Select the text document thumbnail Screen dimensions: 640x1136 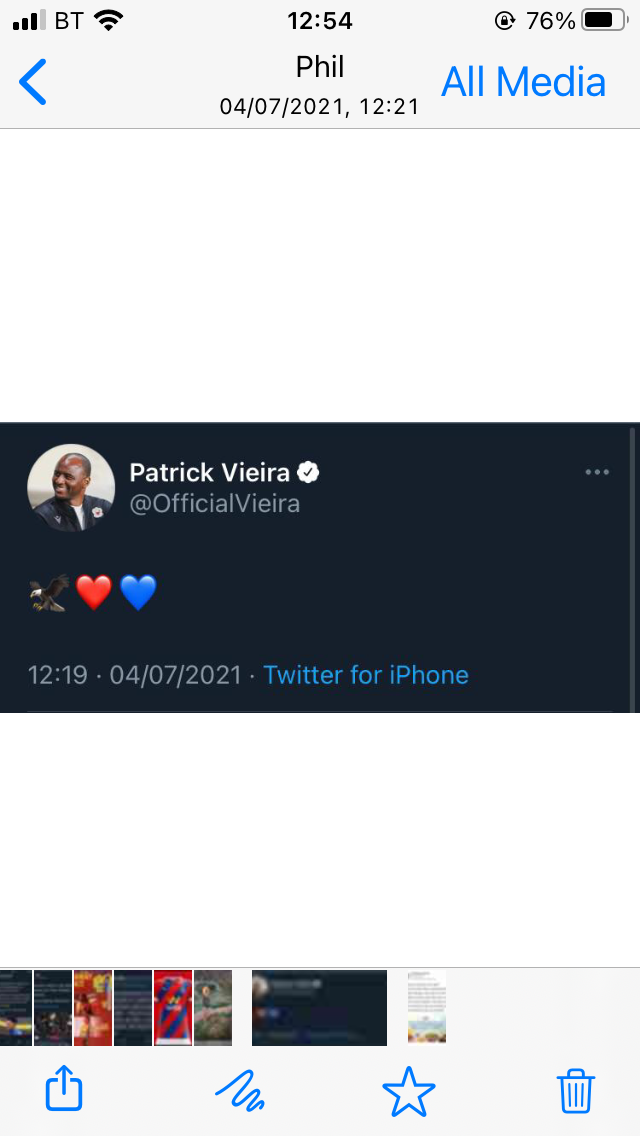[426, 1008]
